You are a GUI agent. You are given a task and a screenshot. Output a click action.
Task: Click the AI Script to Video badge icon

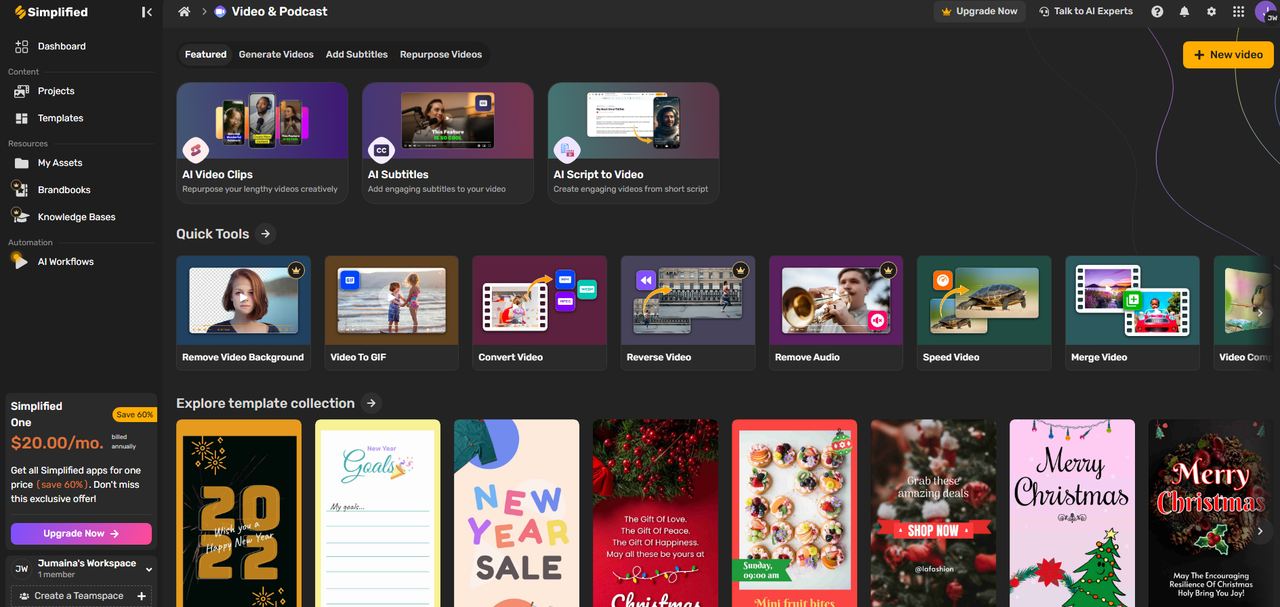567,150
